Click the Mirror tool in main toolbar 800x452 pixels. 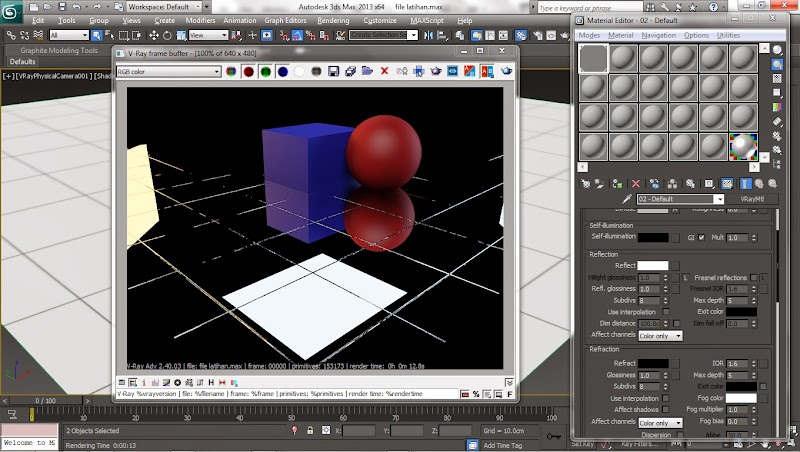[x=429, y=35]
